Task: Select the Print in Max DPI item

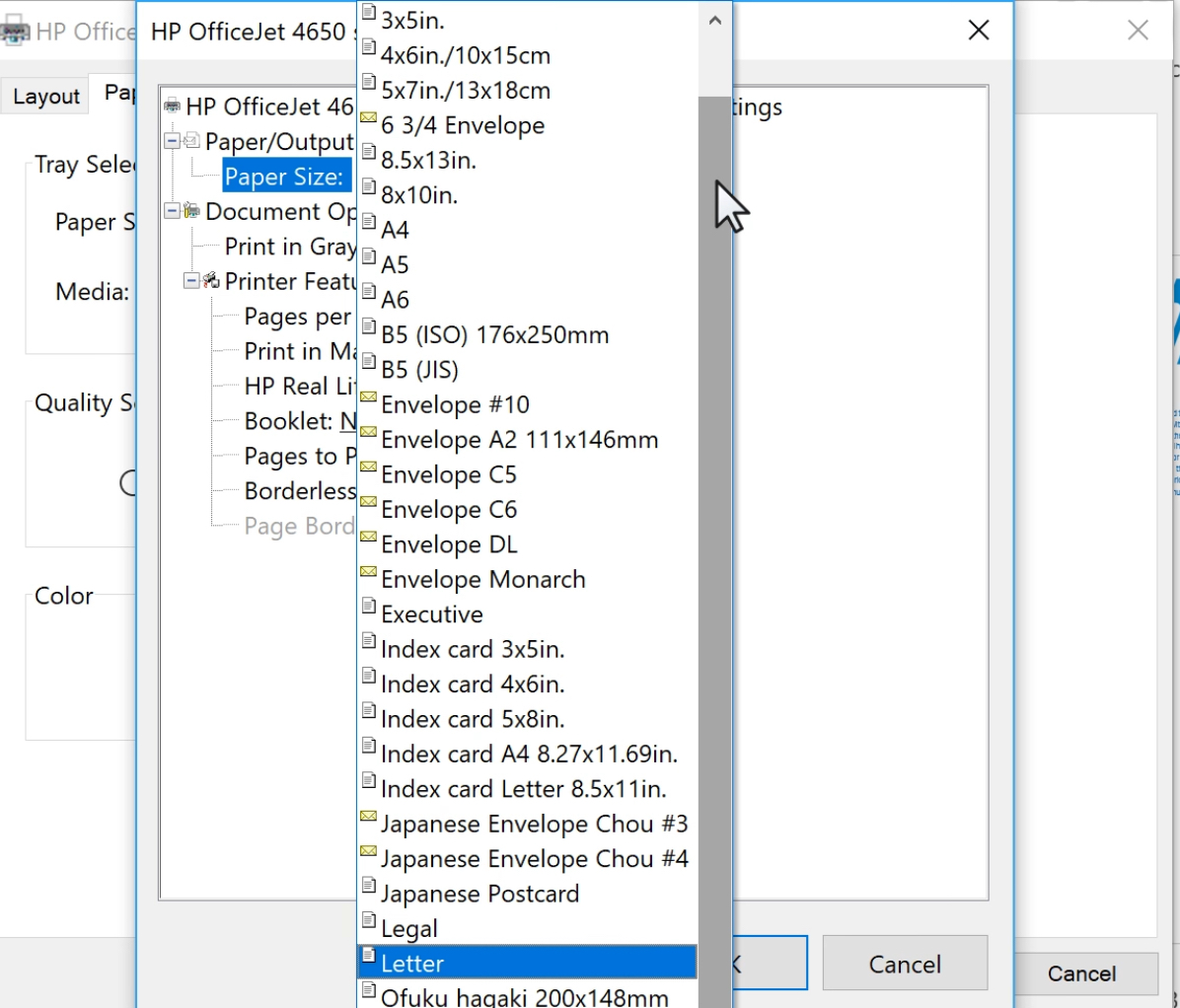Action: [x=300, y=350]
